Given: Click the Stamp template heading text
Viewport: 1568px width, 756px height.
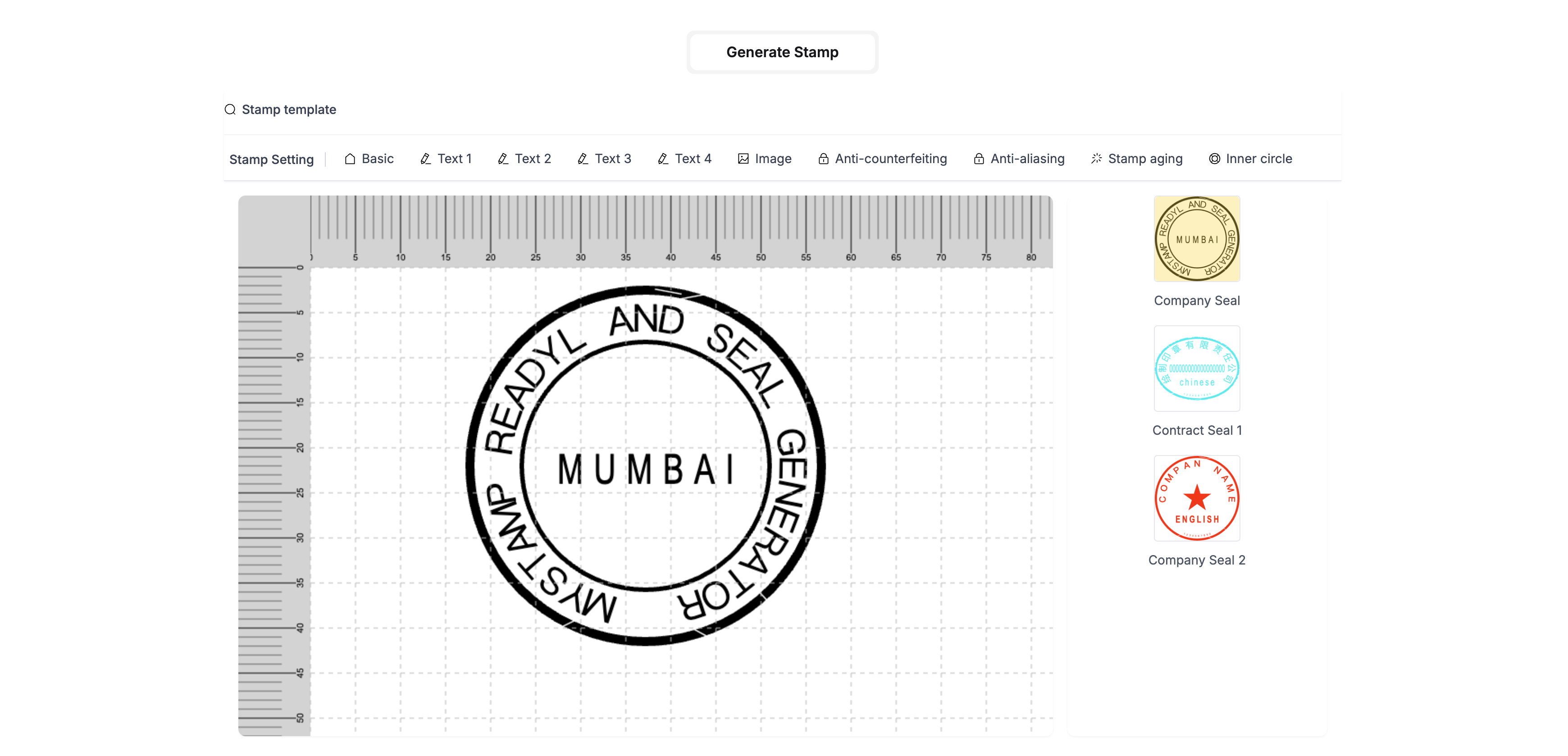Looking at the screenshot, I should tap(288, 109).
